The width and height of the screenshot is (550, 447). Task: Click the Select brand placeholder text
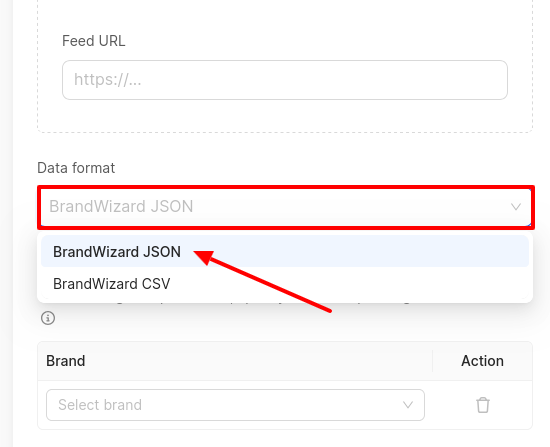pos(100,405)
